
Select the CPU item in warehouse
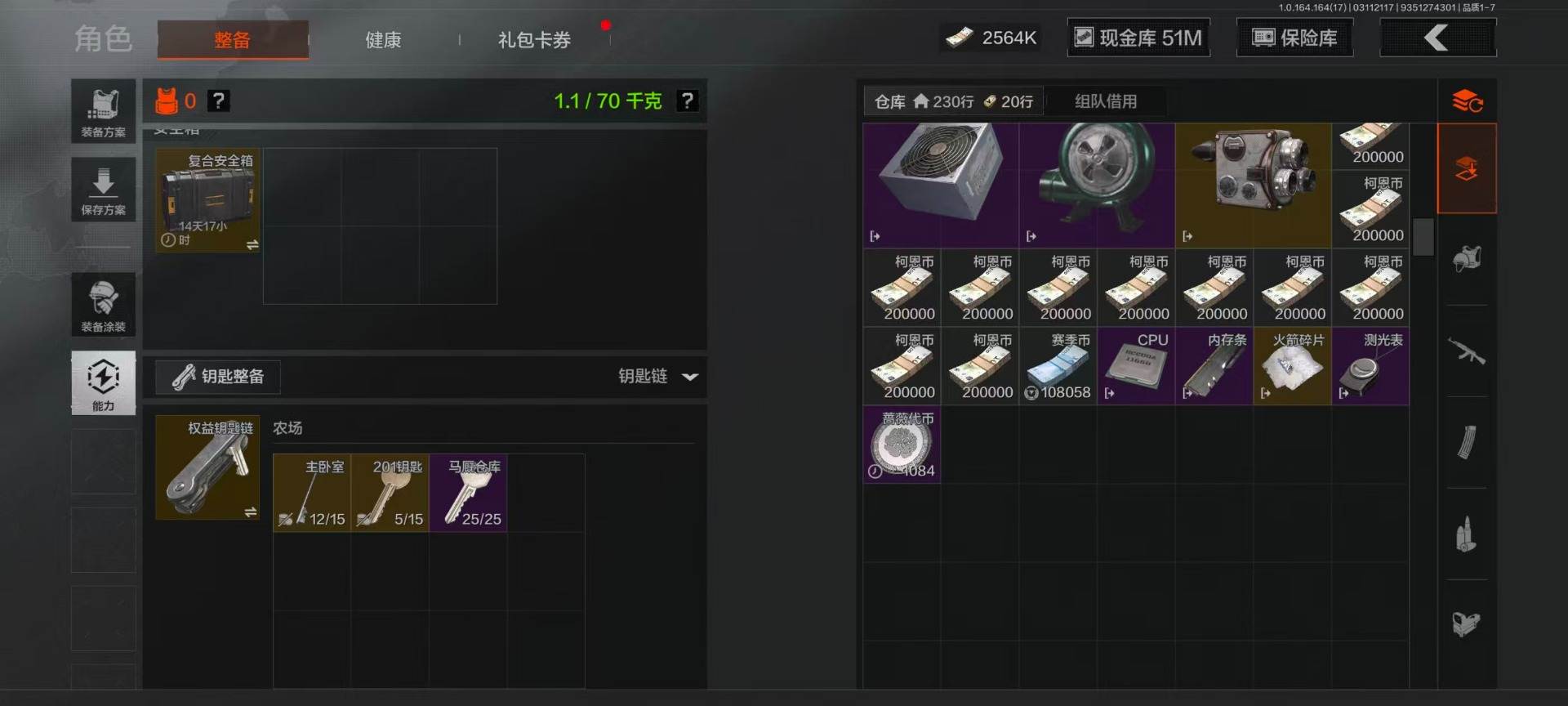click(1136, 366)
